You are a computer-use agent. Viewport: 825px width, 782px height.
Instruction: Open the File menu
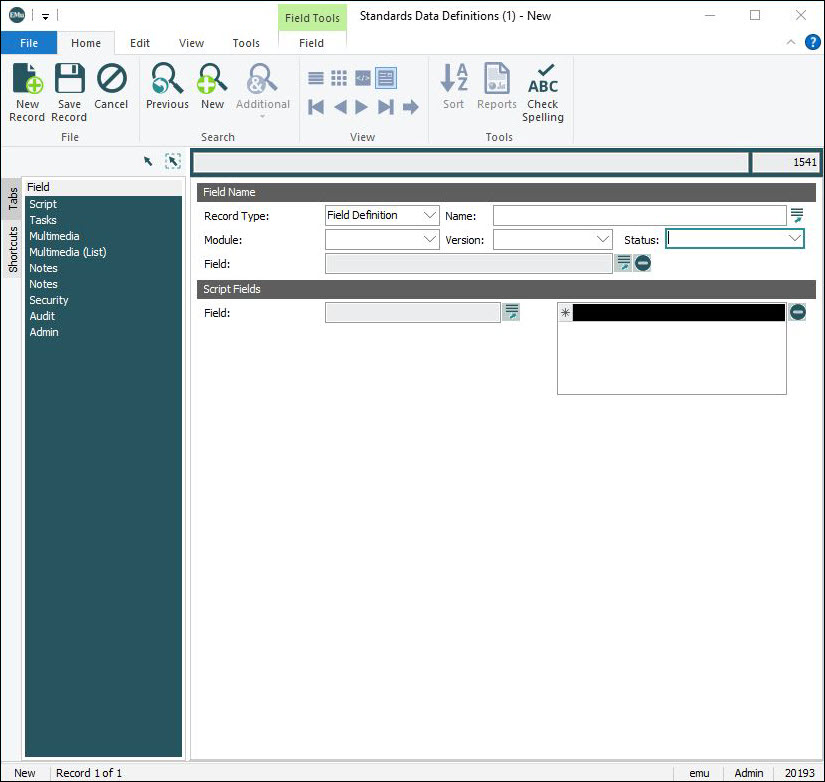coord(28,43)
